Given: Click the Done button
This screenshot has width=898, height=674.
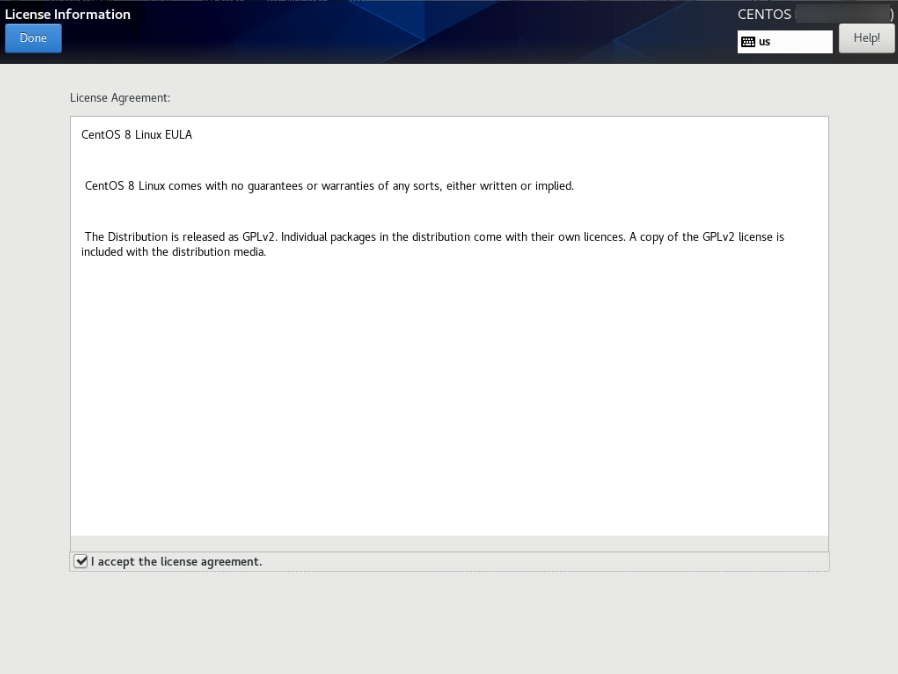Looking at the screenshot, I should coord(33,38).
